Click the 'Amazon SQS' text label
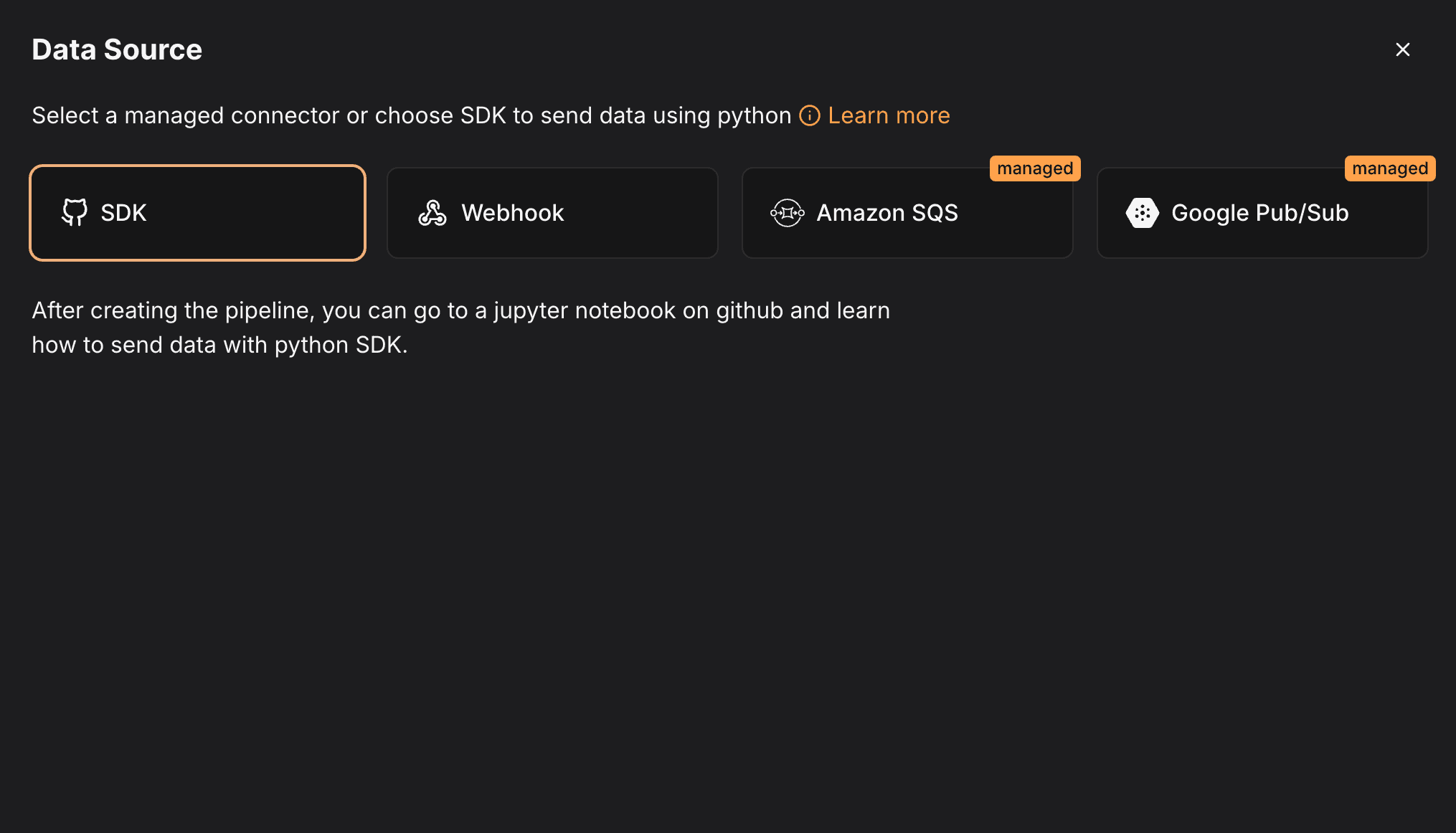 tap(887, 213)
